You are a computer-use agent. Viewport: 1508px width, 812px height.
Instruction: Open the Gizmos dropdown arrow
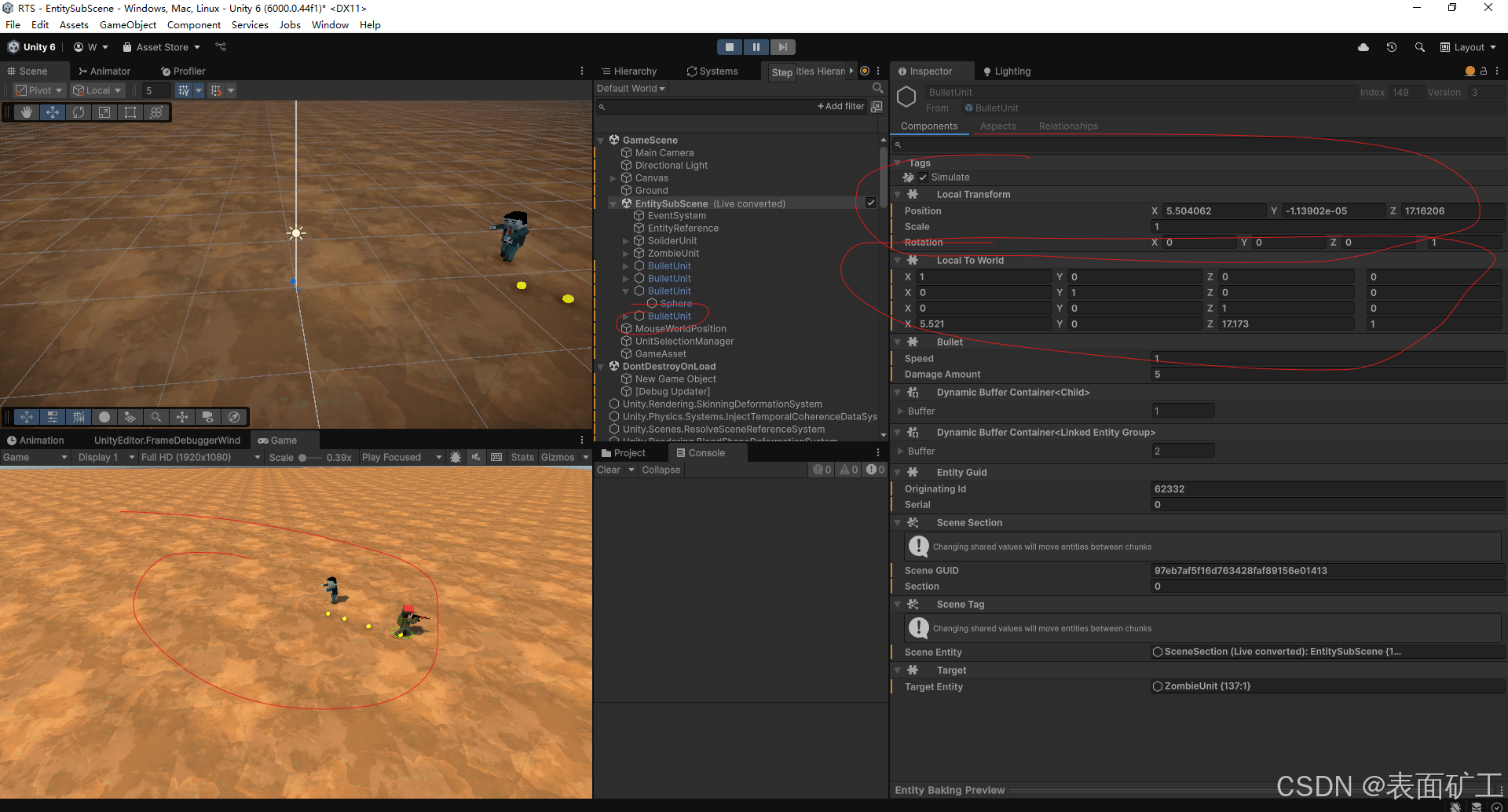(x=585, y=457)
